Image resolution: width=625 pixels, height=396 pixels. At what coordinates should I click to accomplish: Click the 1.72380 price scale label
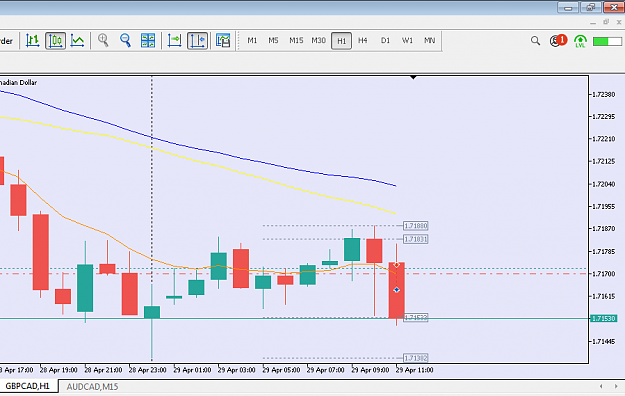(x=603, y=95)
